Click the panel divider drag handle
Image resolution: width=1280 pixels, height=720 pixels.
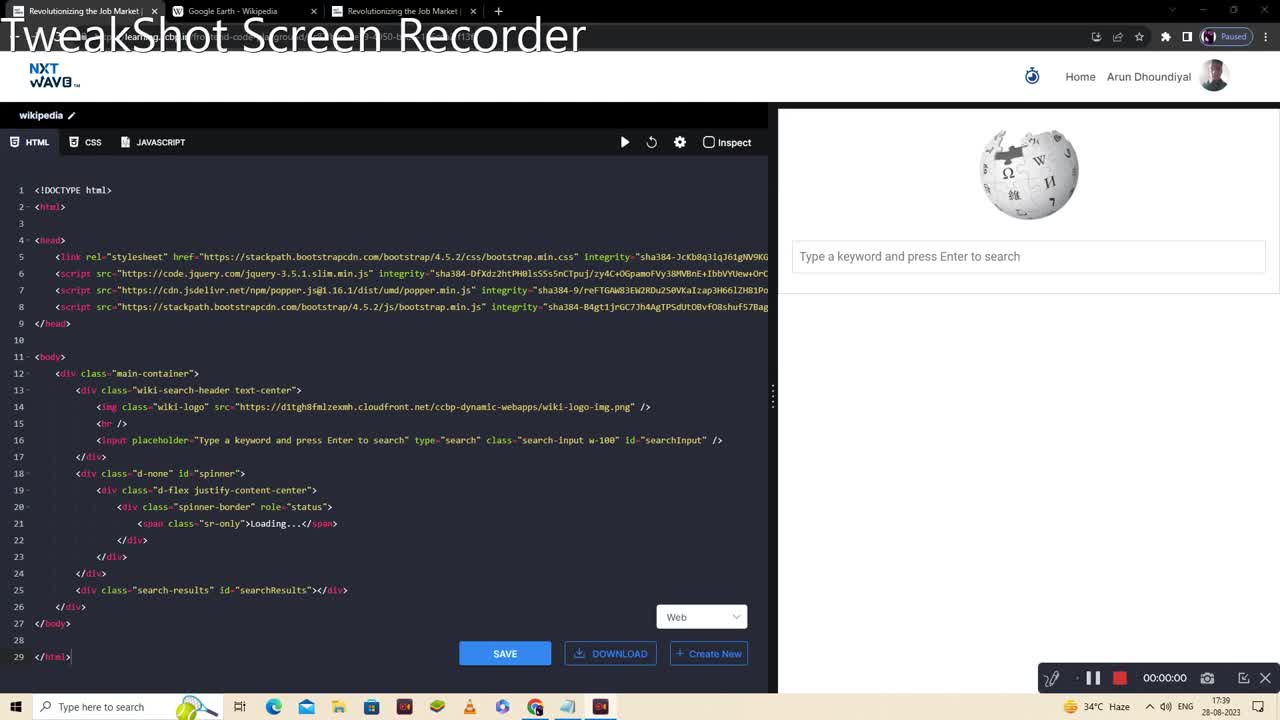[x=773, y=396]
